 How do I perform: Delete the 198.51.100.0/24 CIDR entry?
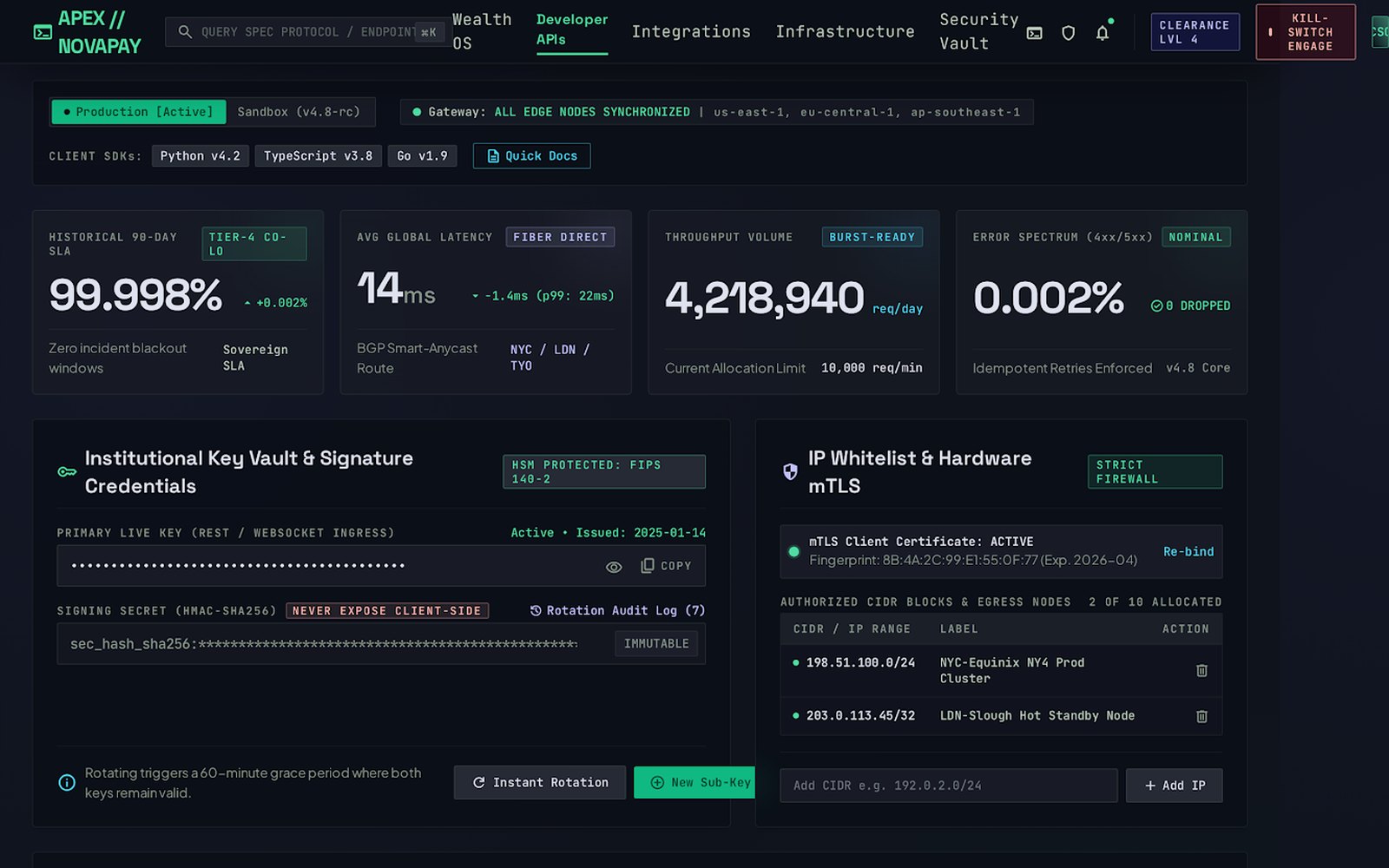[1201, 670]
